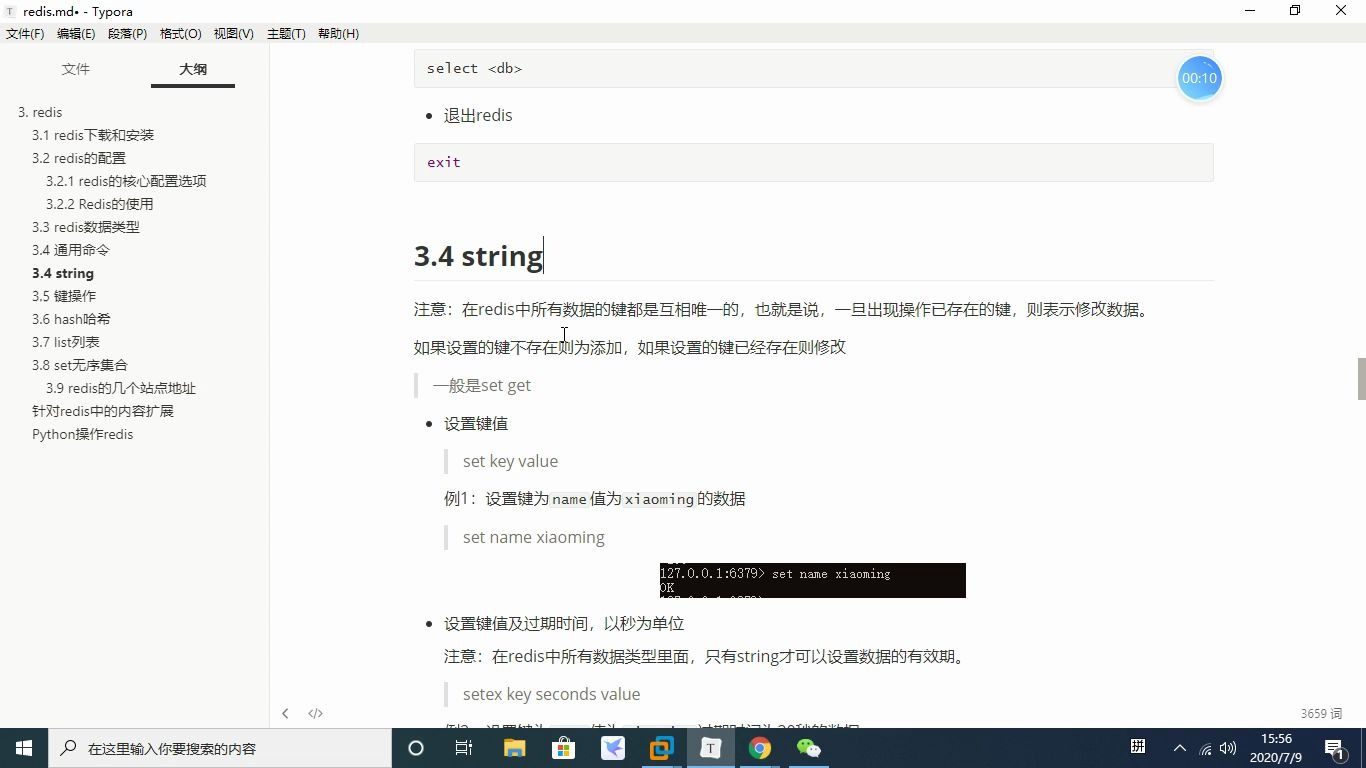
Task: Toggle source code mode icon
Action: click(x=315, y=713)
